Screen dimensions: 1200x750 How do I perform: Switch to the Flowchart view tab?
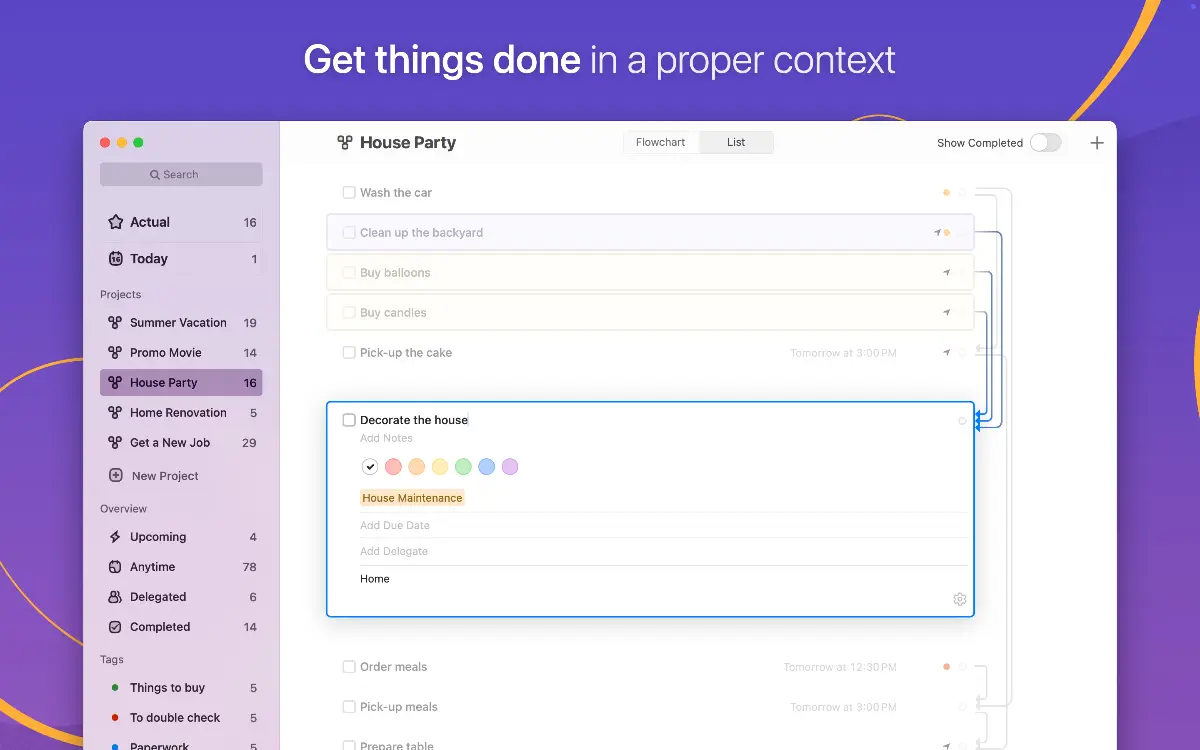pos(660,142)
